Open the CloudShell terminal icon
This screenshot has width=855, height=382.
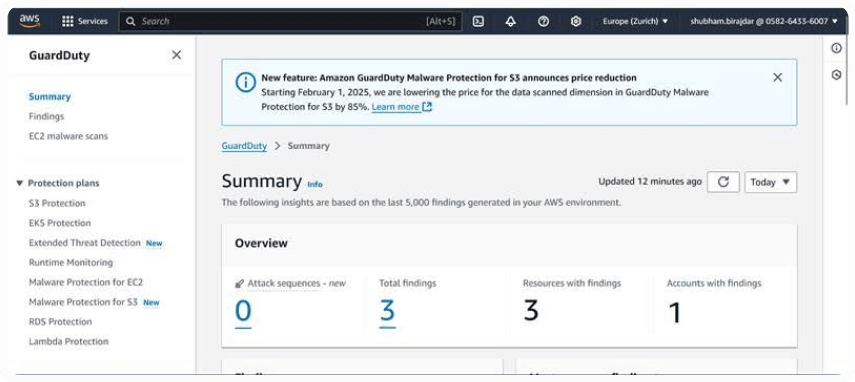coord(478,21)
